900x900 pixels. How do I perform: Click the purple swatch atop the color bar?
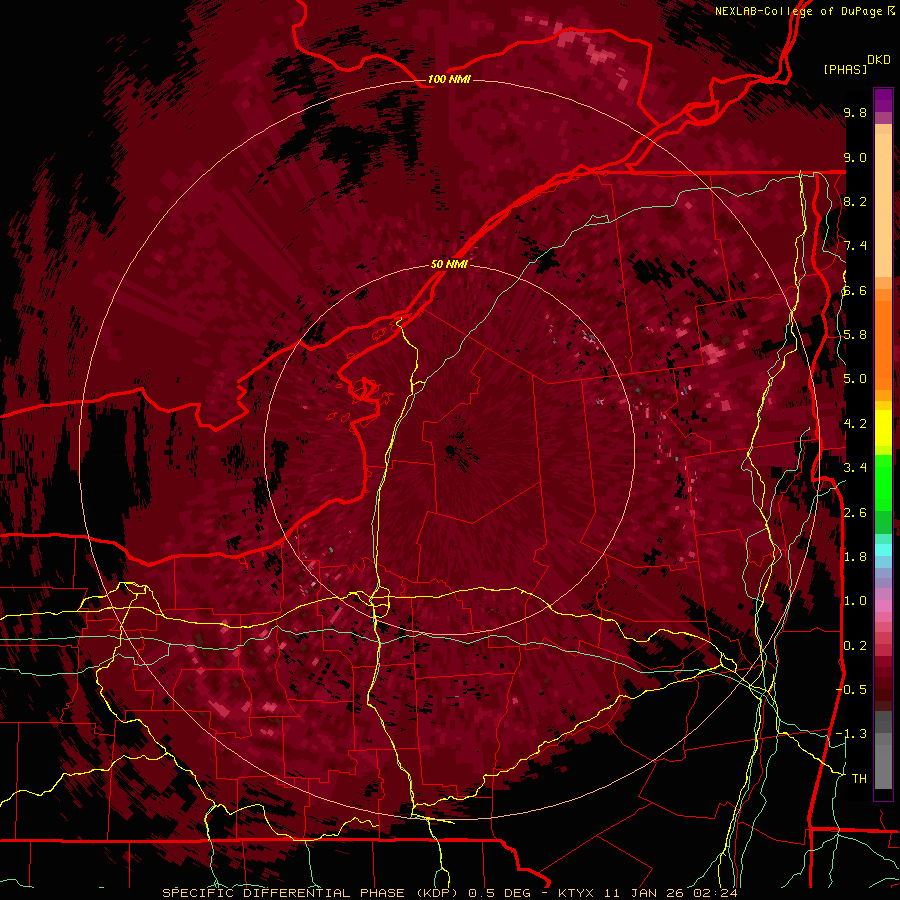pos(883,100)
